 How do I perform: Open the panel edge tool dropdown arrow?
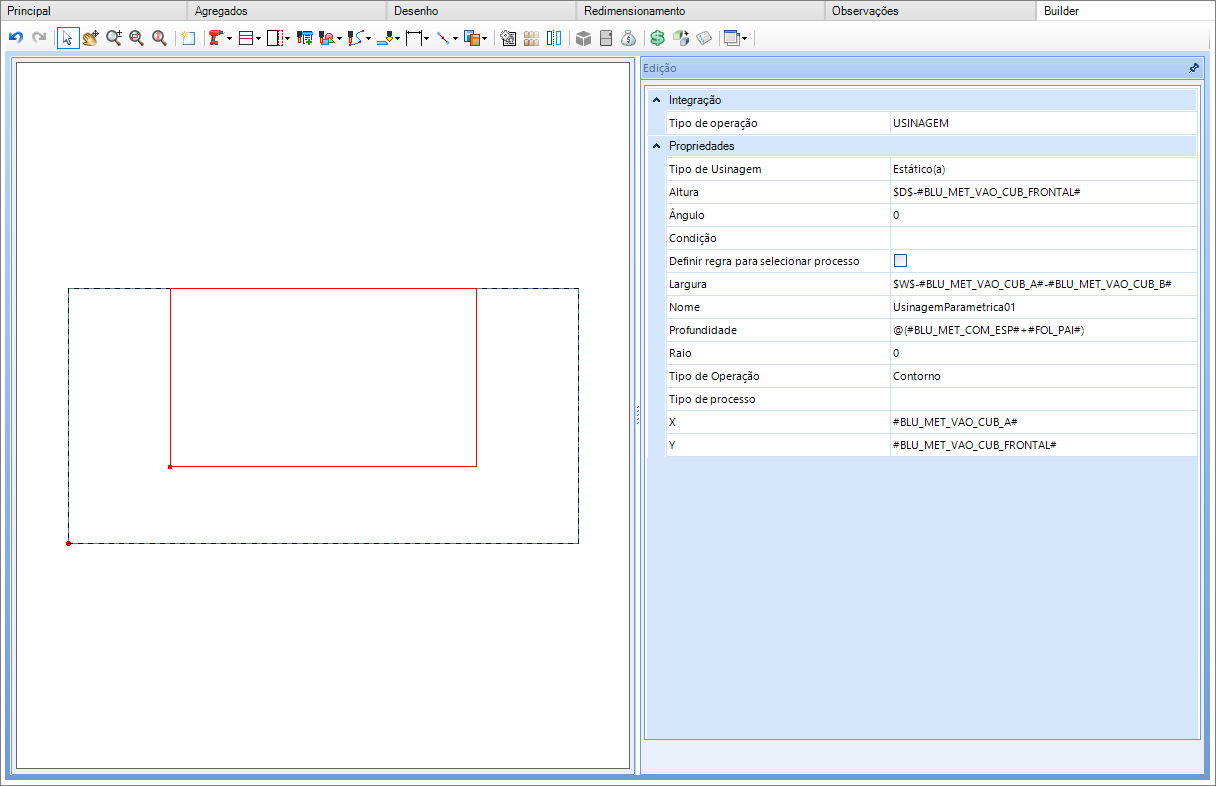tap(288, 39)
